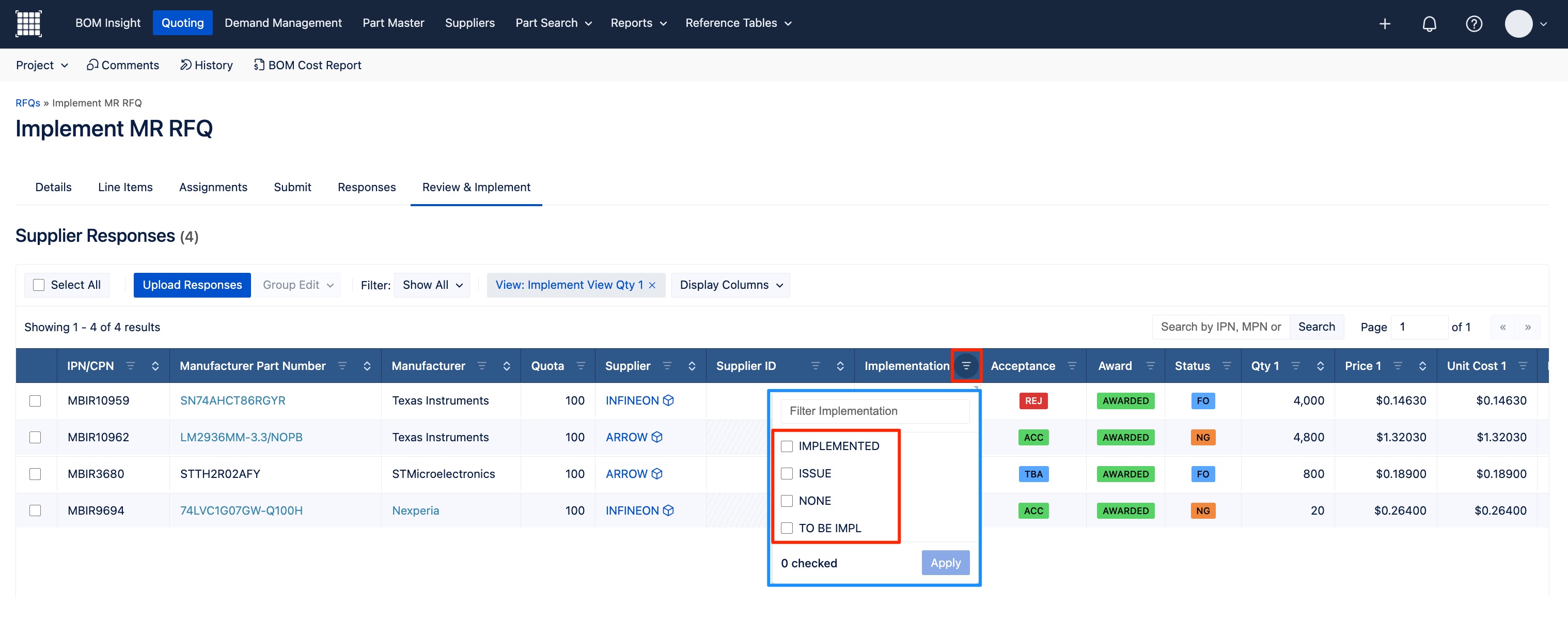
Task: Check the TO BE IMPL filter option
Action: [x=787, y=528]
